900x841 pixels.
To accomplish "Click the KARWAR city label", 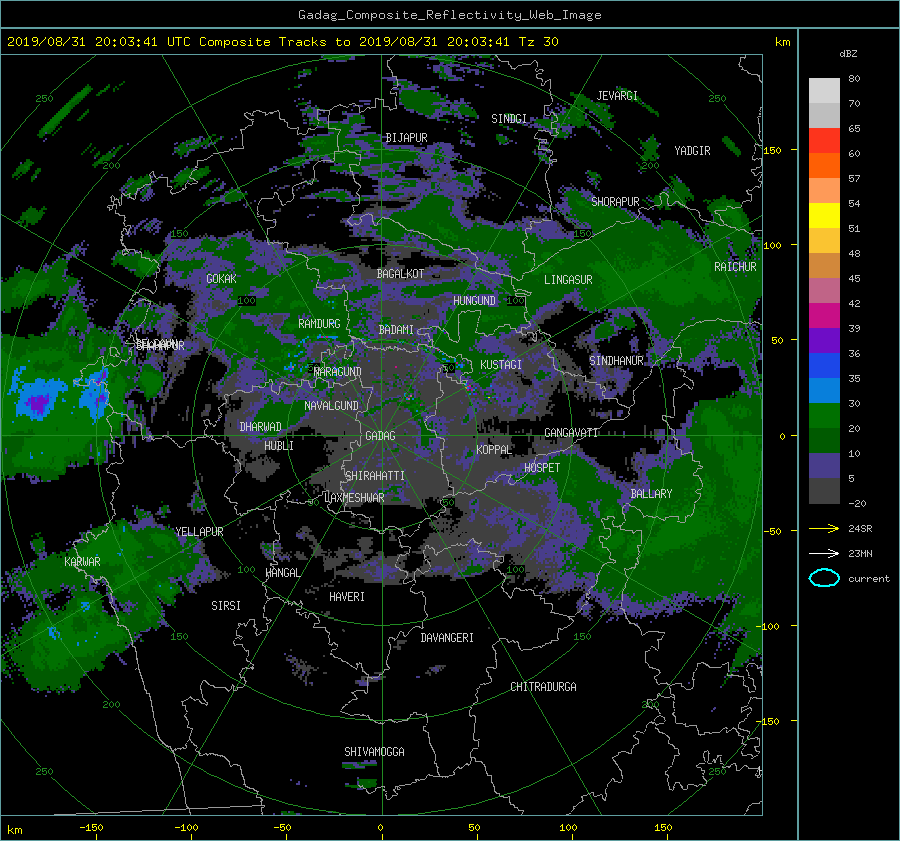I will pos(82,562).
